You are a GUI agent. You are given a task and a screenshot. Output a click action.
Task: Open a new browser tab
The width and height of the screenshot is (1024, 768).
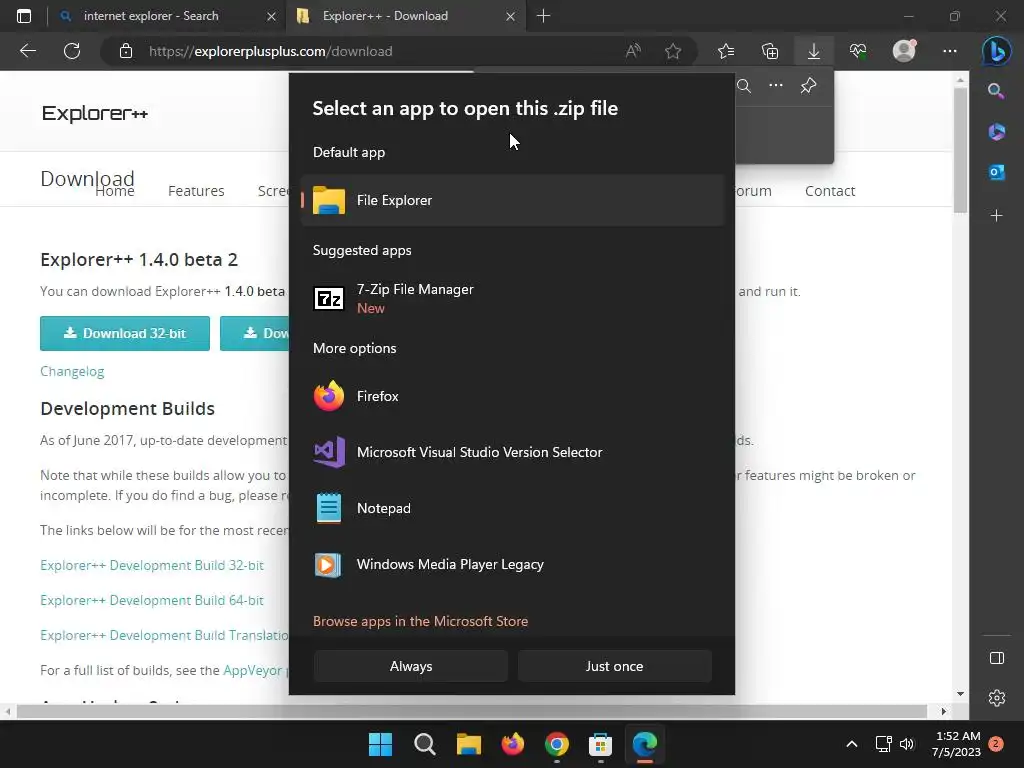click(543, 16)
